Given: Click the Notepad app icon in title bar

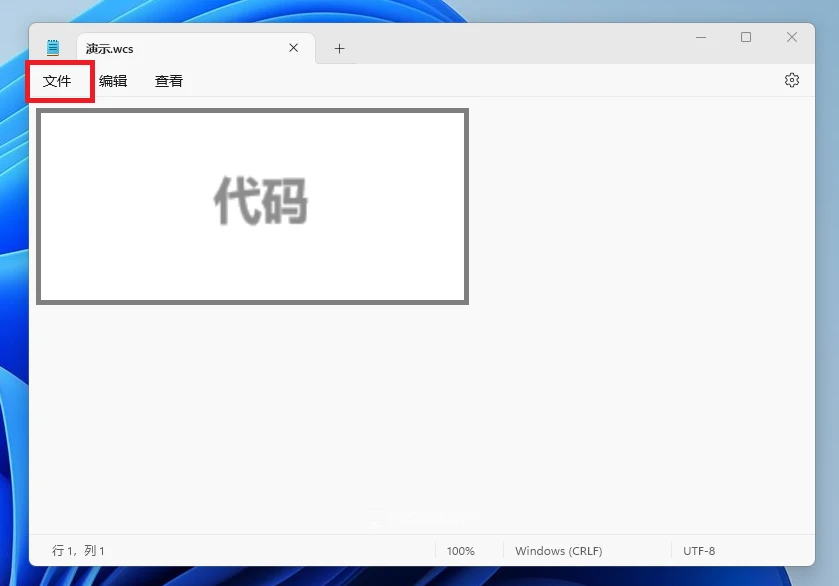Looking at the screenshot, I should tap(52, 48).
